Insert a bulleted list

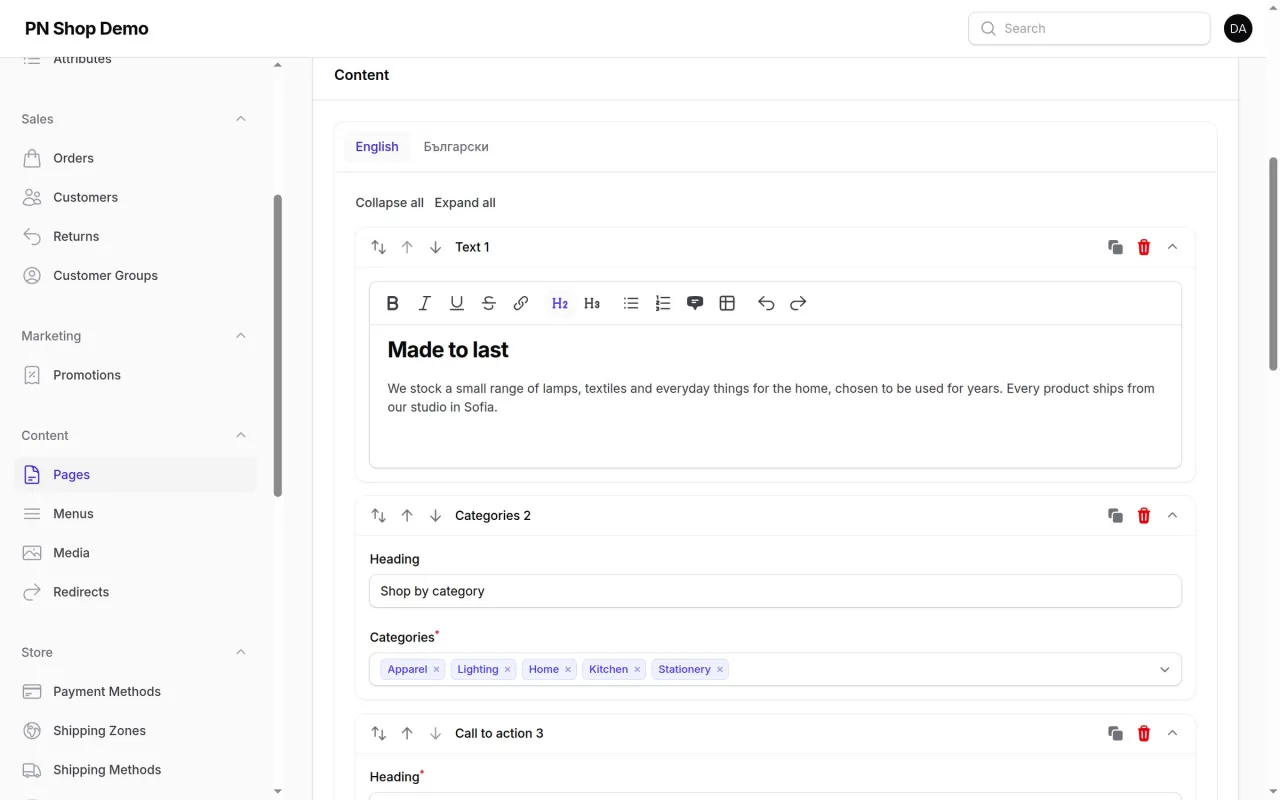[631, 303]
